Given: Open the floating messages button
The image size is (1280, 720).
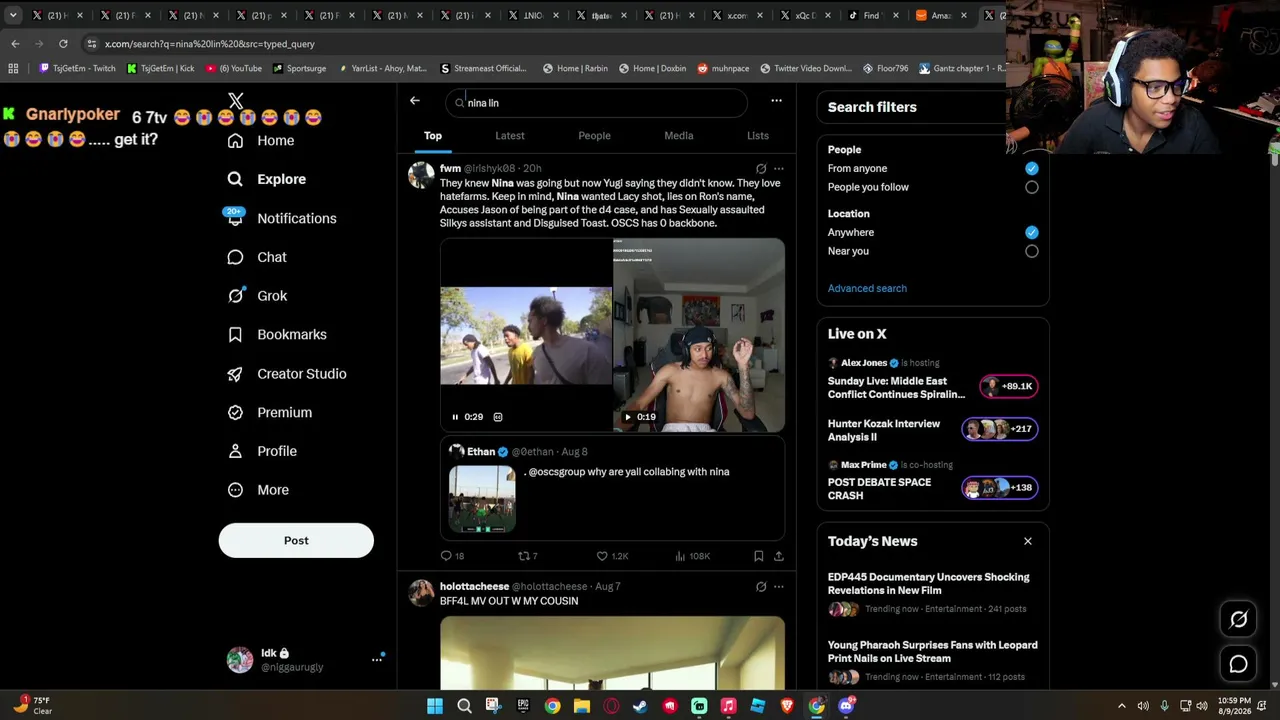Looking at the screenshot, I should pos(1238,664).
